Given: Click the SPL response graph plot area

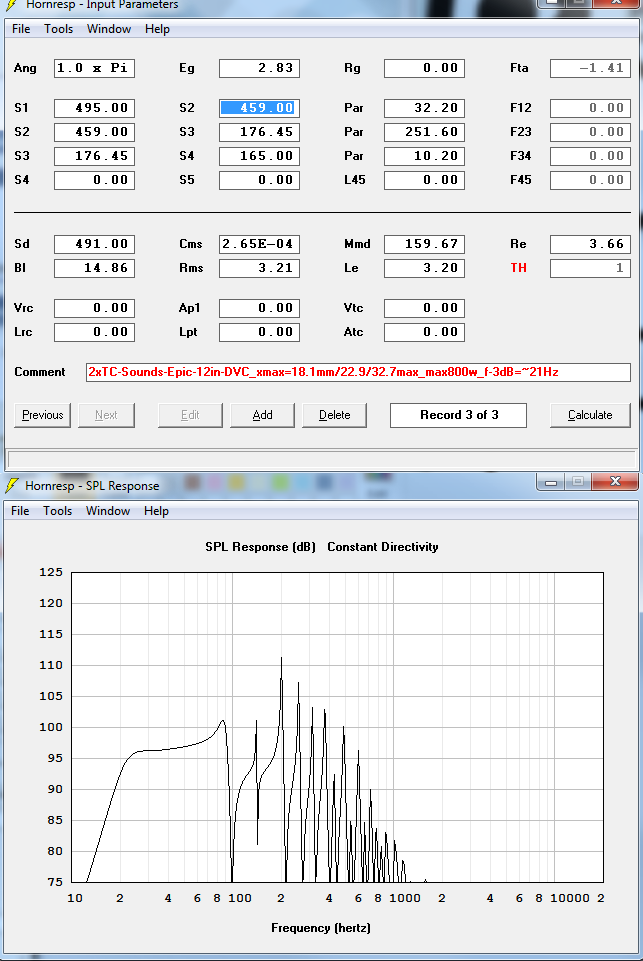Looking at the screenshot, I should (337, 727).
